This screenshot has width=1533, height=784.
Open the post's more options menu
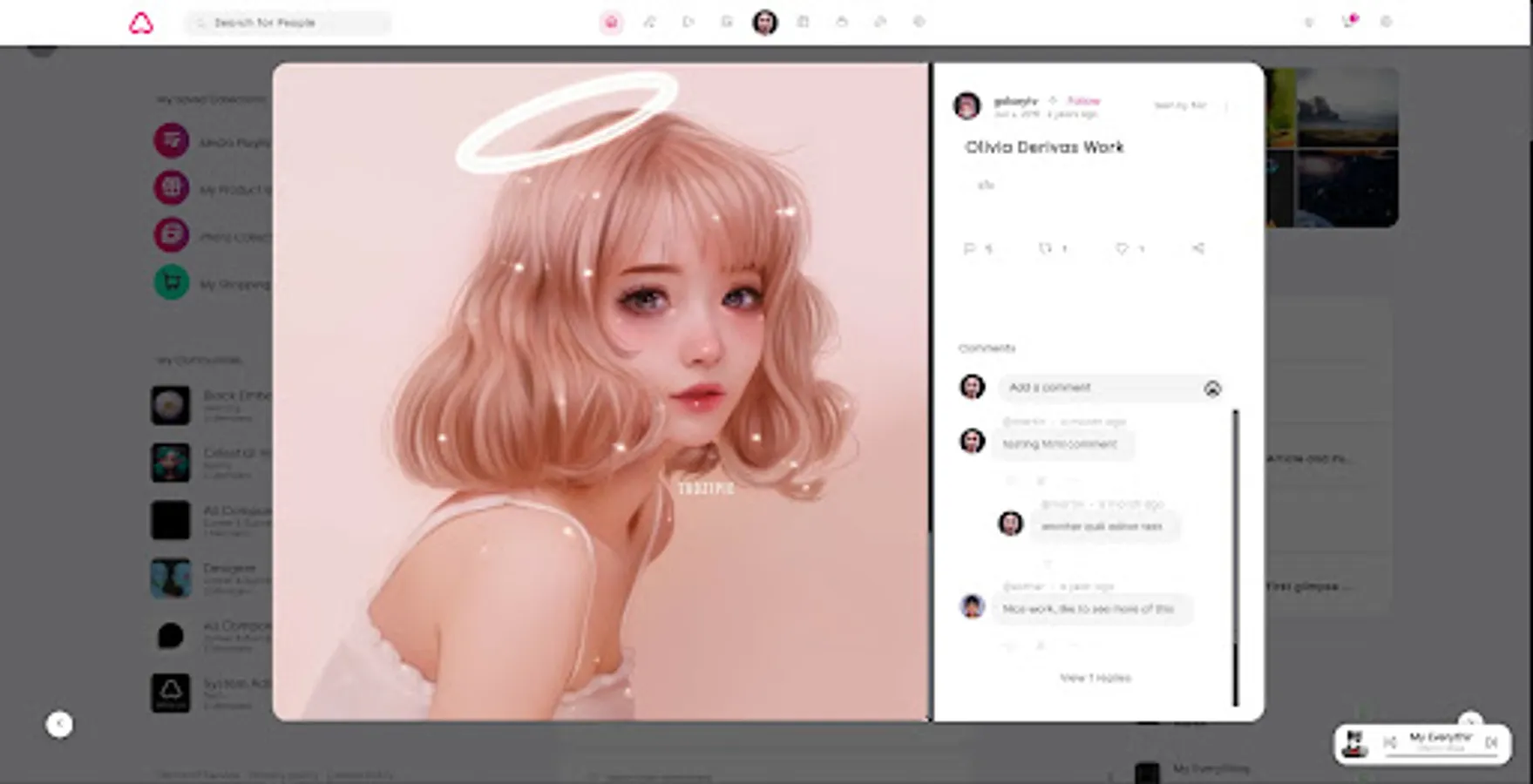tap(1226, 106)
